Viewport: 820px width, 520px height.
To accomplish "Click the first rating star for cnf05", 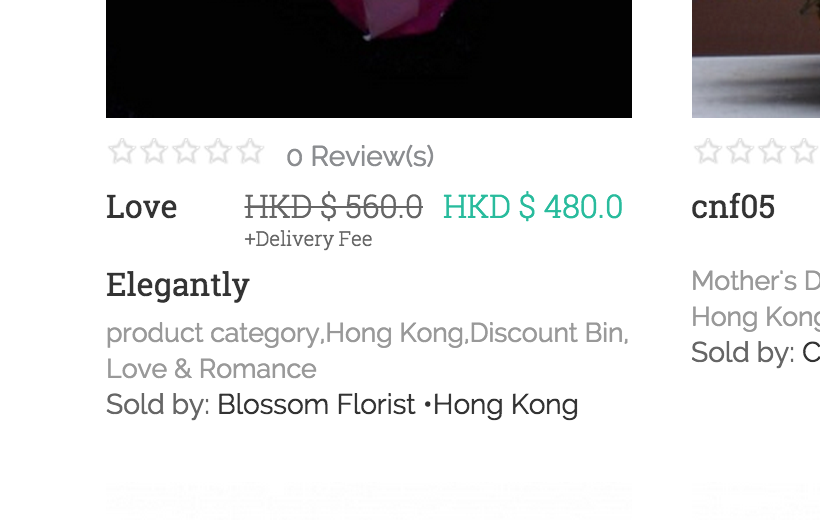I will 708,152.
